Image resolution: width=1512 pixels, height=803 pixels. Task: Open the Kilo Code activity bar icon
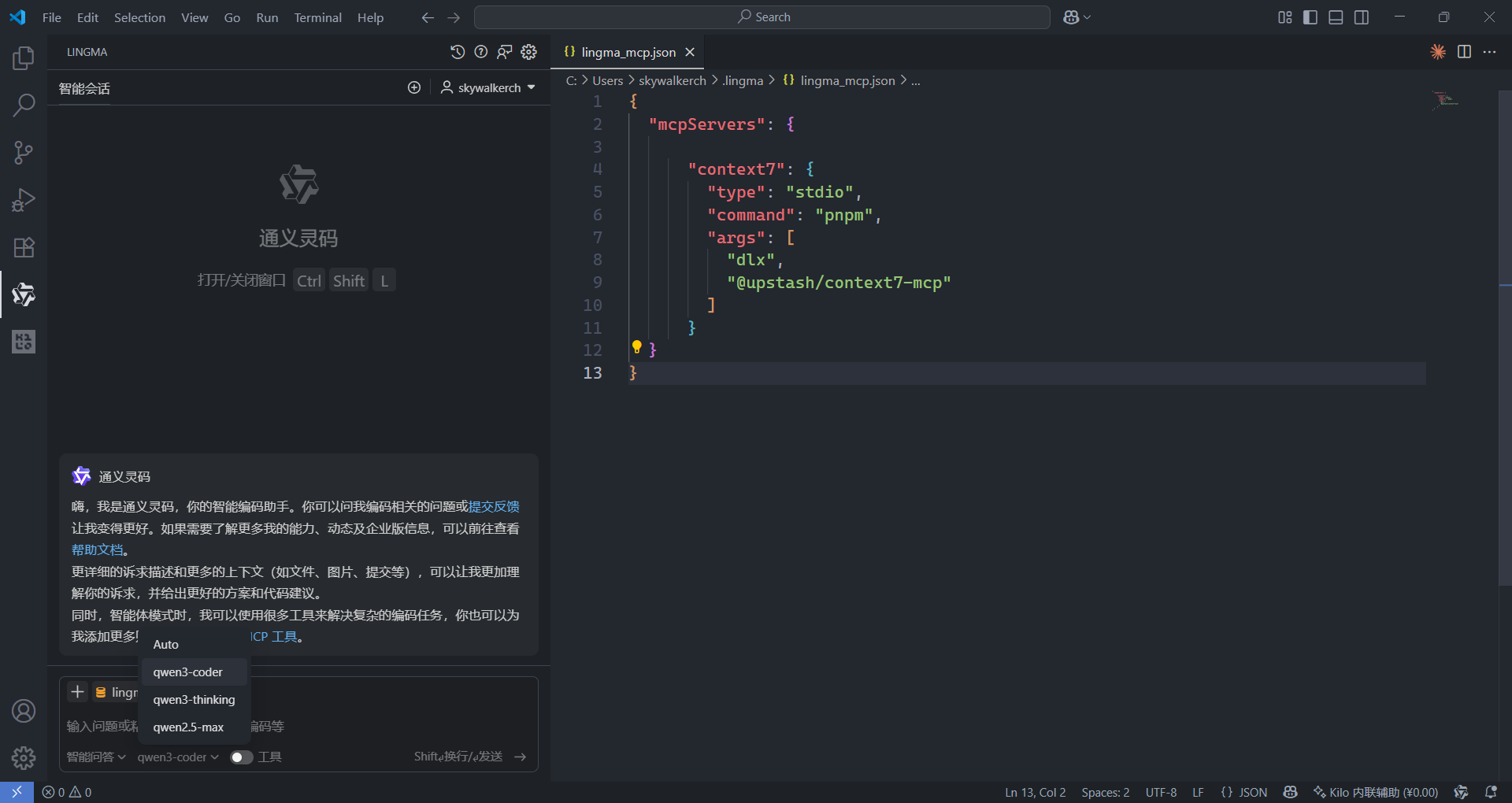pos(24,342)
